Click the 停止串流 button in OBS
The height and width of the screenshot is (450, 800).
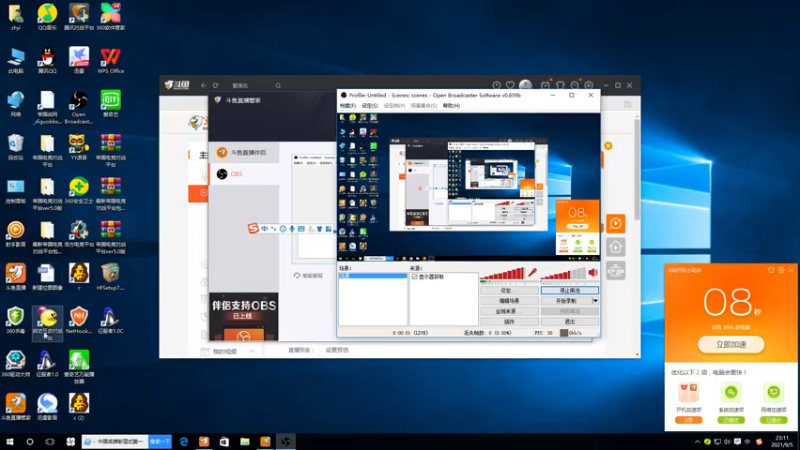(569, 290)
